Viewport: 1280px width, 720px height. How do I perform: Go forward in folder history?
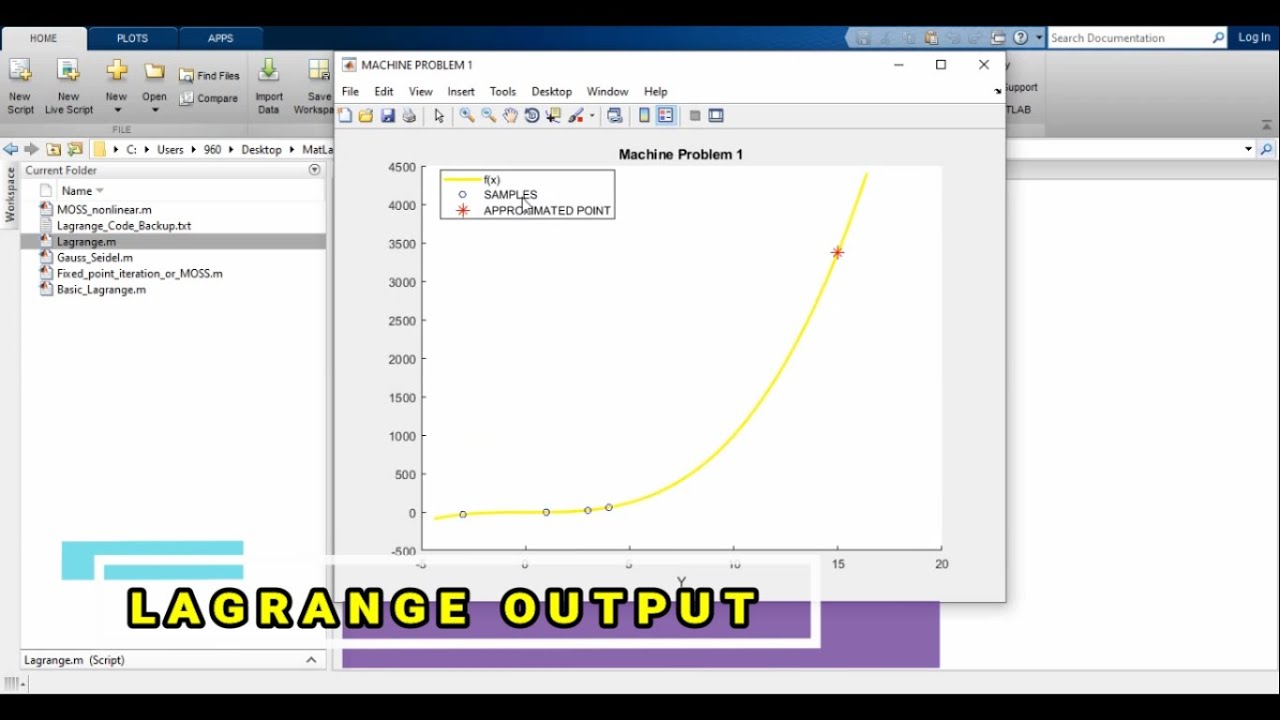pyautogui.click(x=31, y=149)
